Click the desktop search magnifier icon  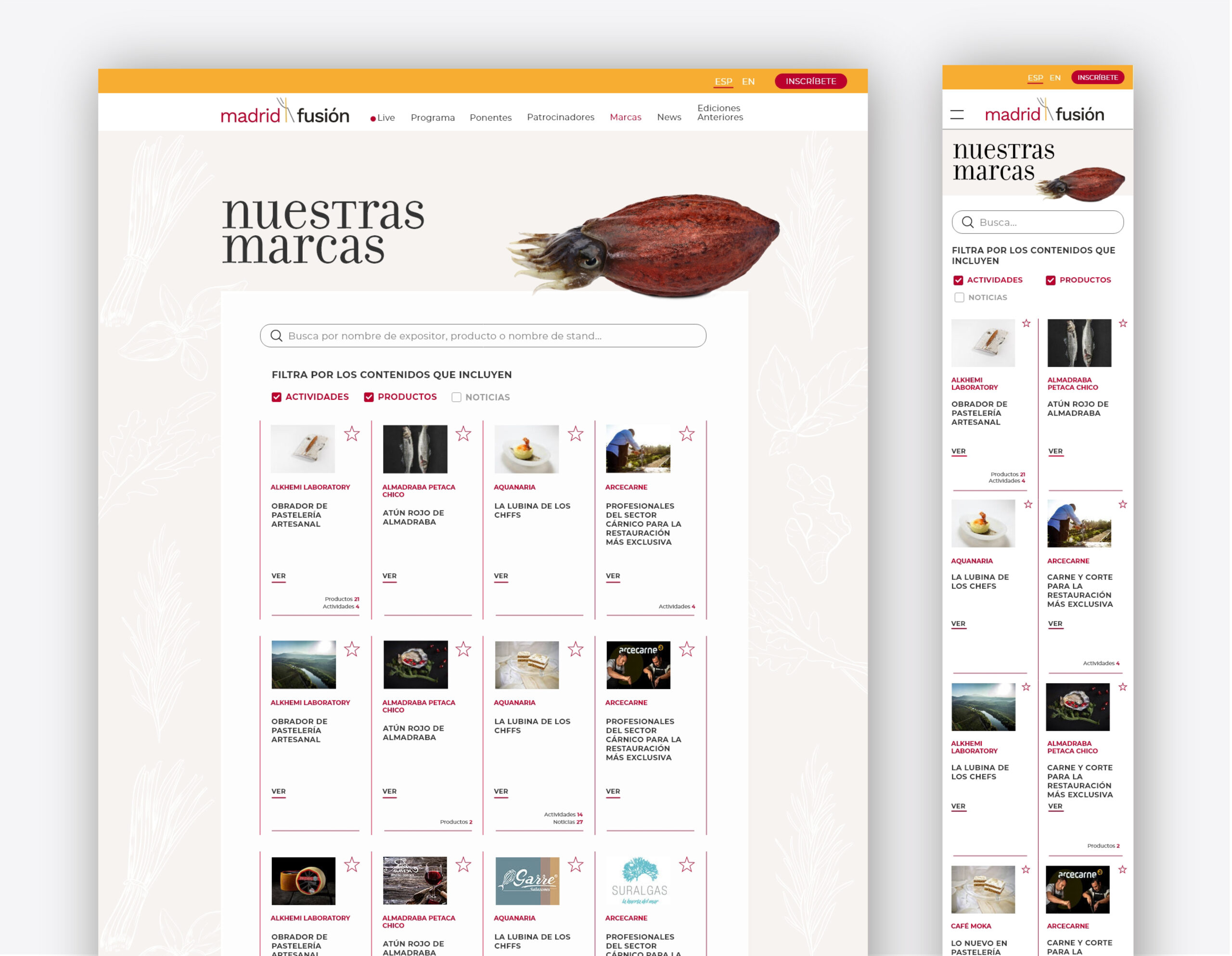(276, 336)
